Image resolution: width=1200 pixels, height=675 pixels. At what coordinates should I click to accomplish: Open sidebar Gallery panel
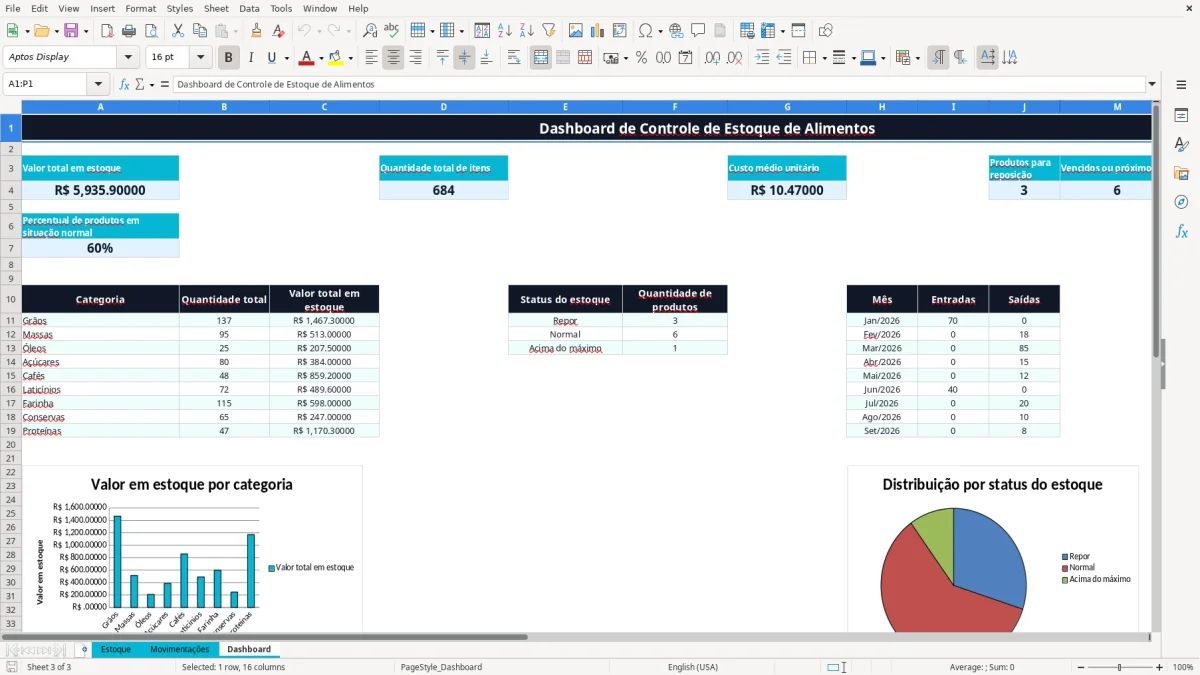1181,173
